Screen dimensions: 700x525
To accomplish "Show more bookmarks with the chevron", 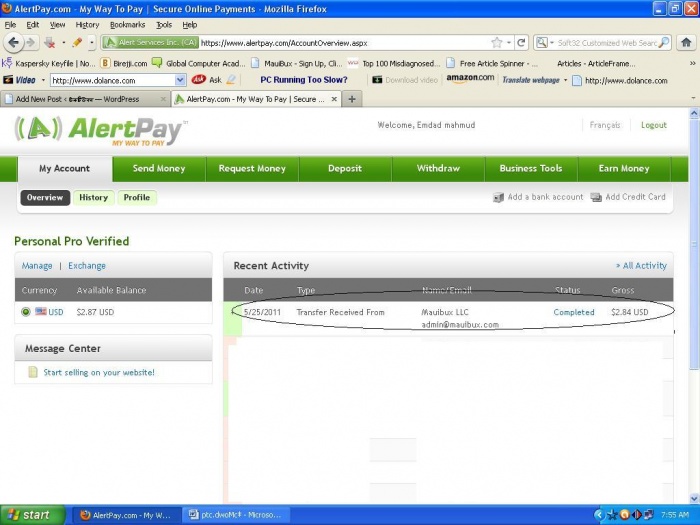I will 692,63.
